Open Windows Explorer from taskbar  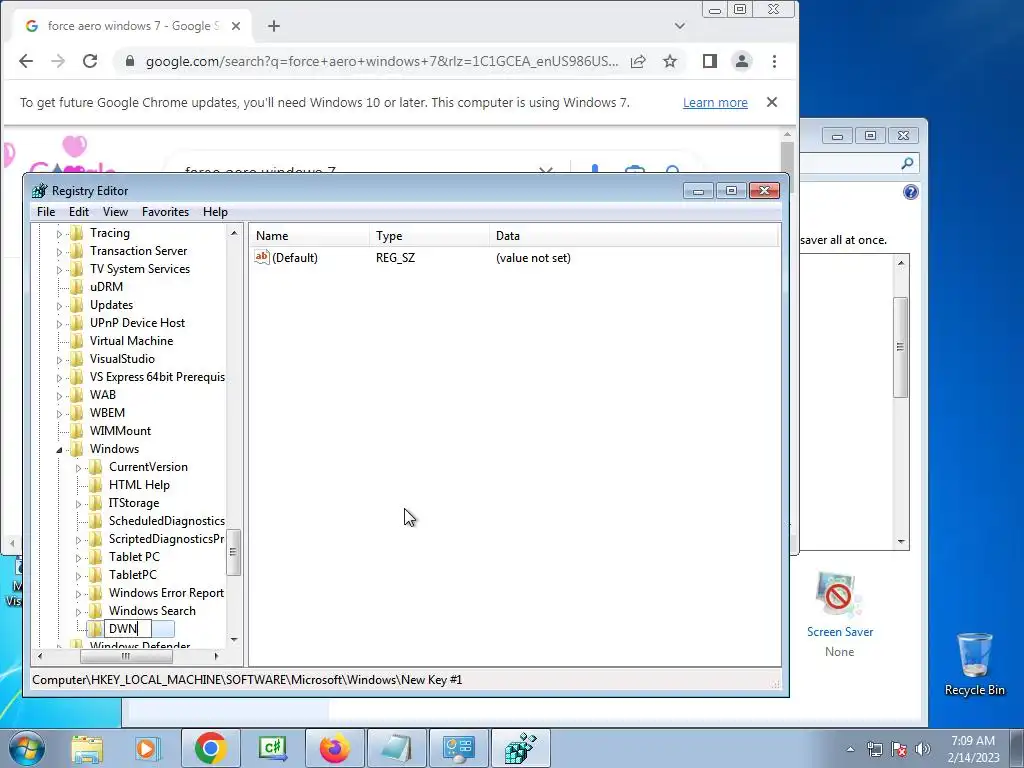click(x=87, y=748)
